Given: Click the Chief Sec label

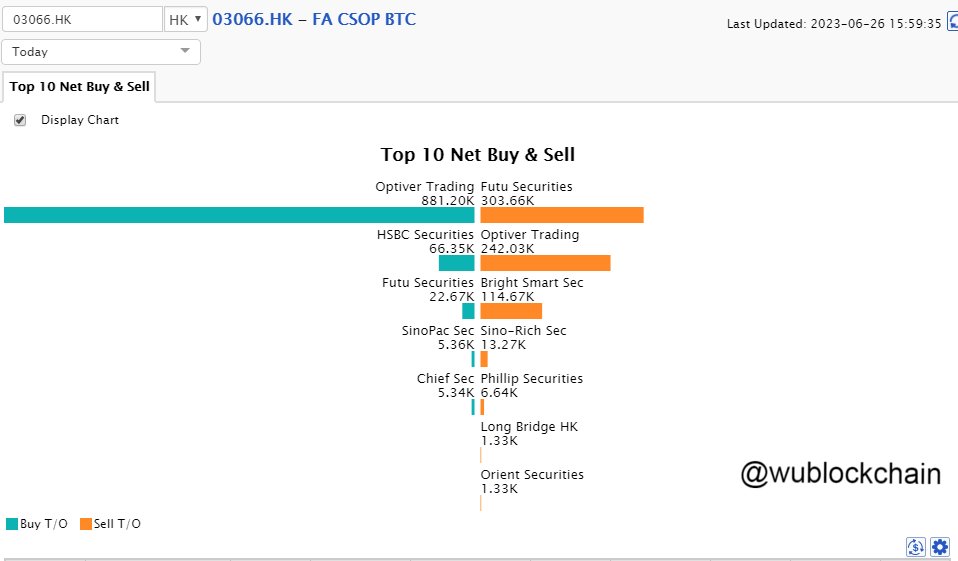Looking at the screenshot, I should coord(445,378).
